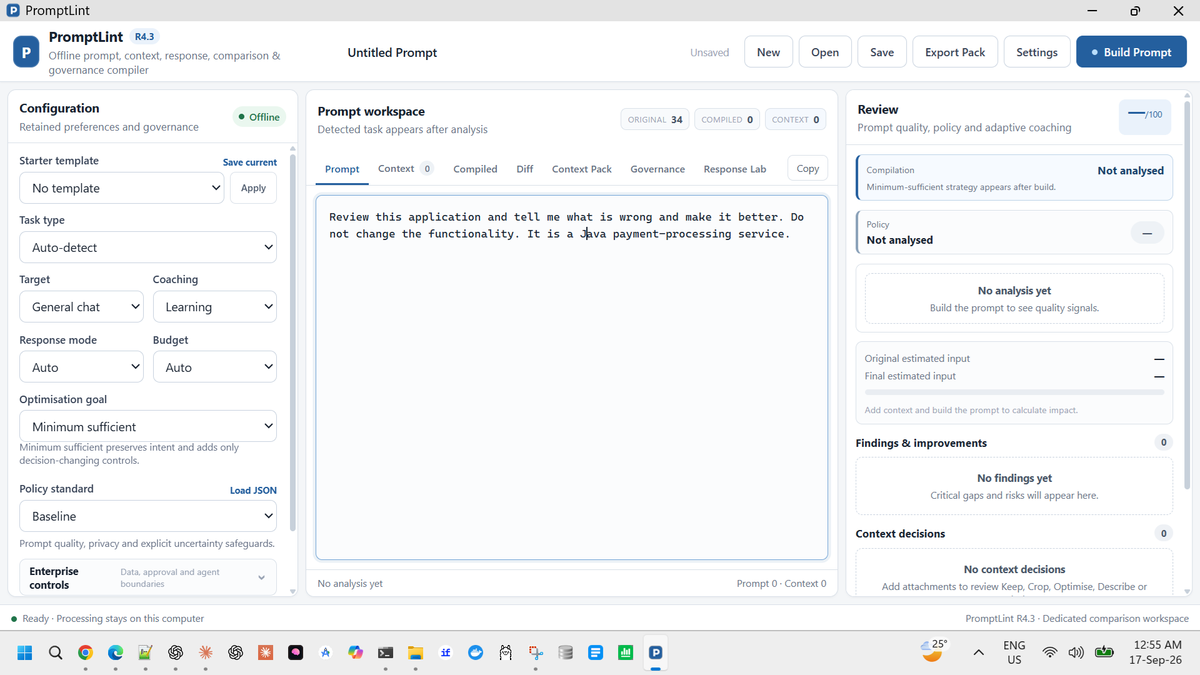Click the COMPILED 0 counter badge
1200x675 pixels.
click(x=727, y=119)
